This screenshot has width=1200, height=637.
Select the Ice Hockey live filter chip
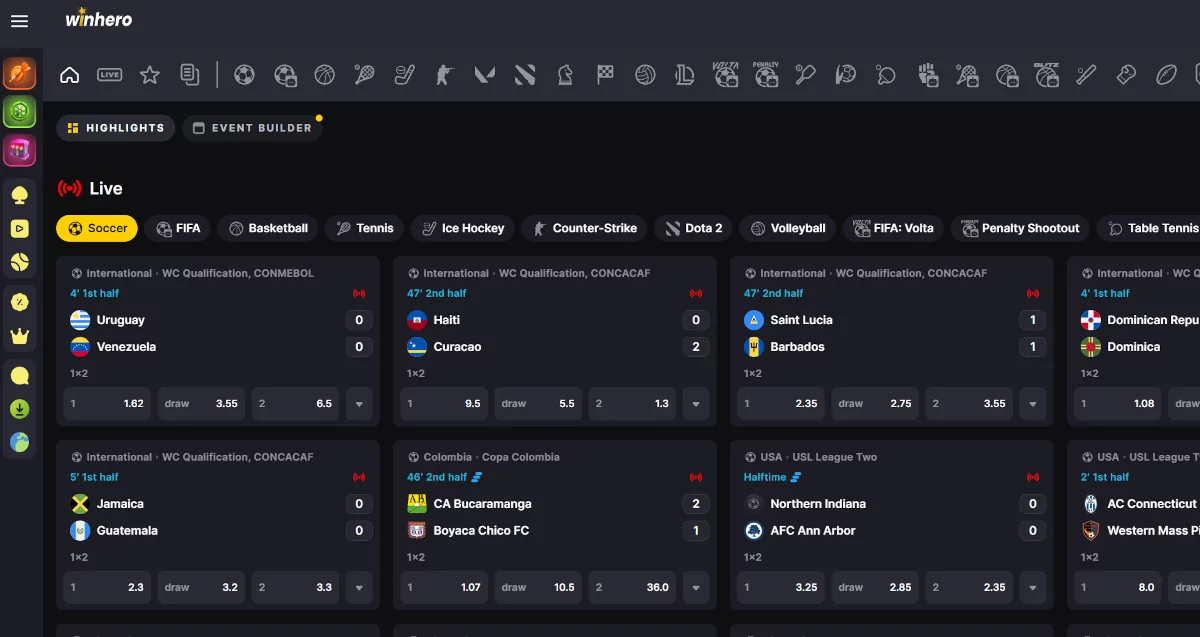[463, 228]
